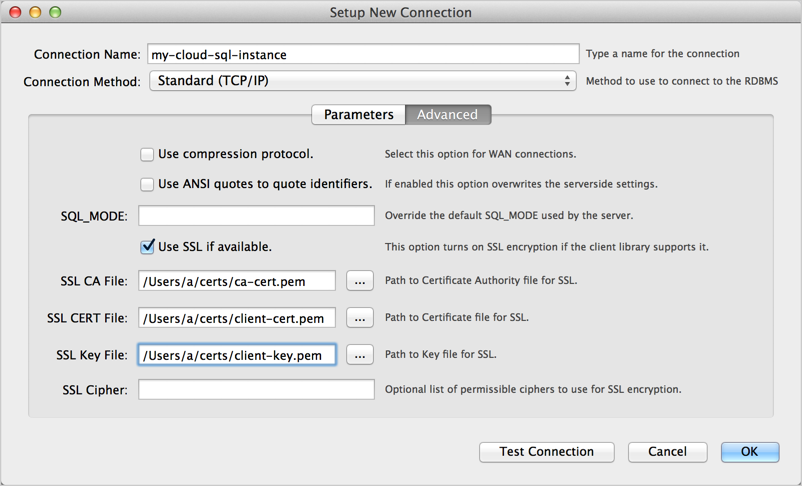The width and height of the screenshot is (802, 486).
Task: Click the red close window button
Action: click(x=16, y=13)
